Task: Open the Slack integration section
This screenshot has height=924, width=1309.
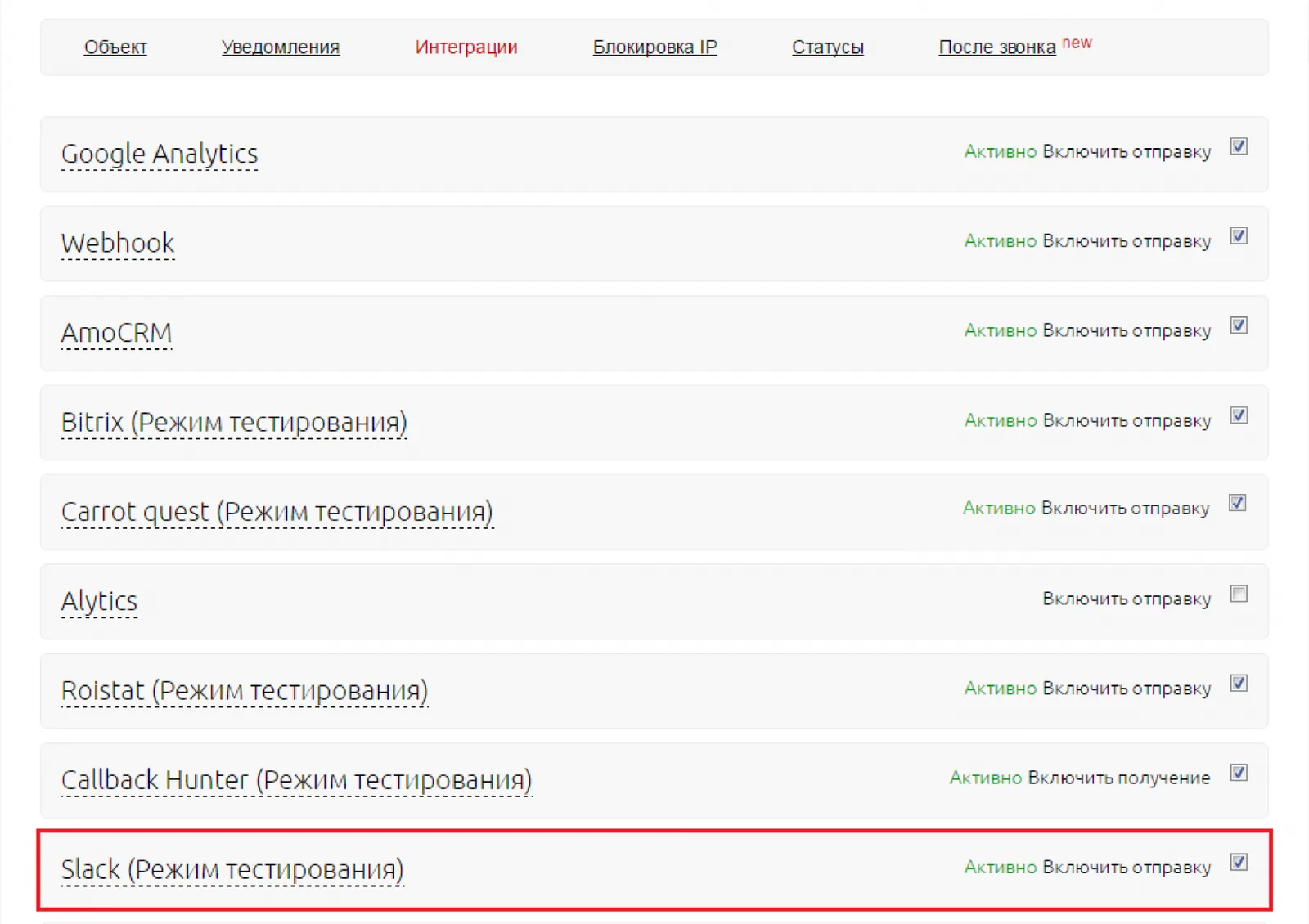Action: (232, 870)
